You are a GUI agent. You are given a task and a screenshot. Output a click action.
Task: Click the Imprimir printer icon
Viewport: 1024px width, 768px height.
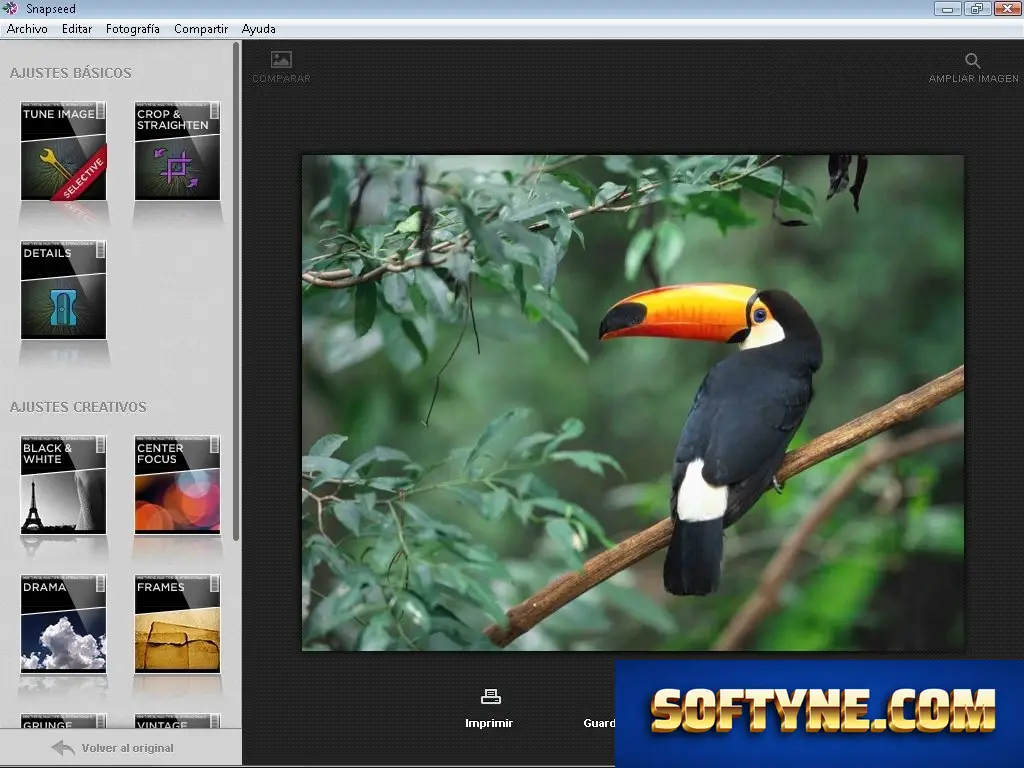point(490,697)
